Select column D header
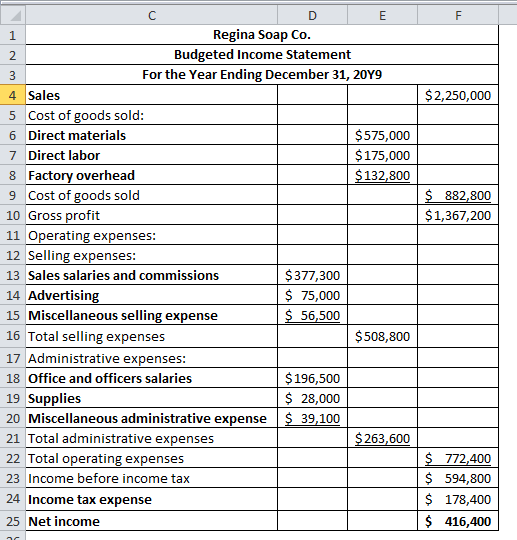The image size is (517, 540). tap(312, 15)
